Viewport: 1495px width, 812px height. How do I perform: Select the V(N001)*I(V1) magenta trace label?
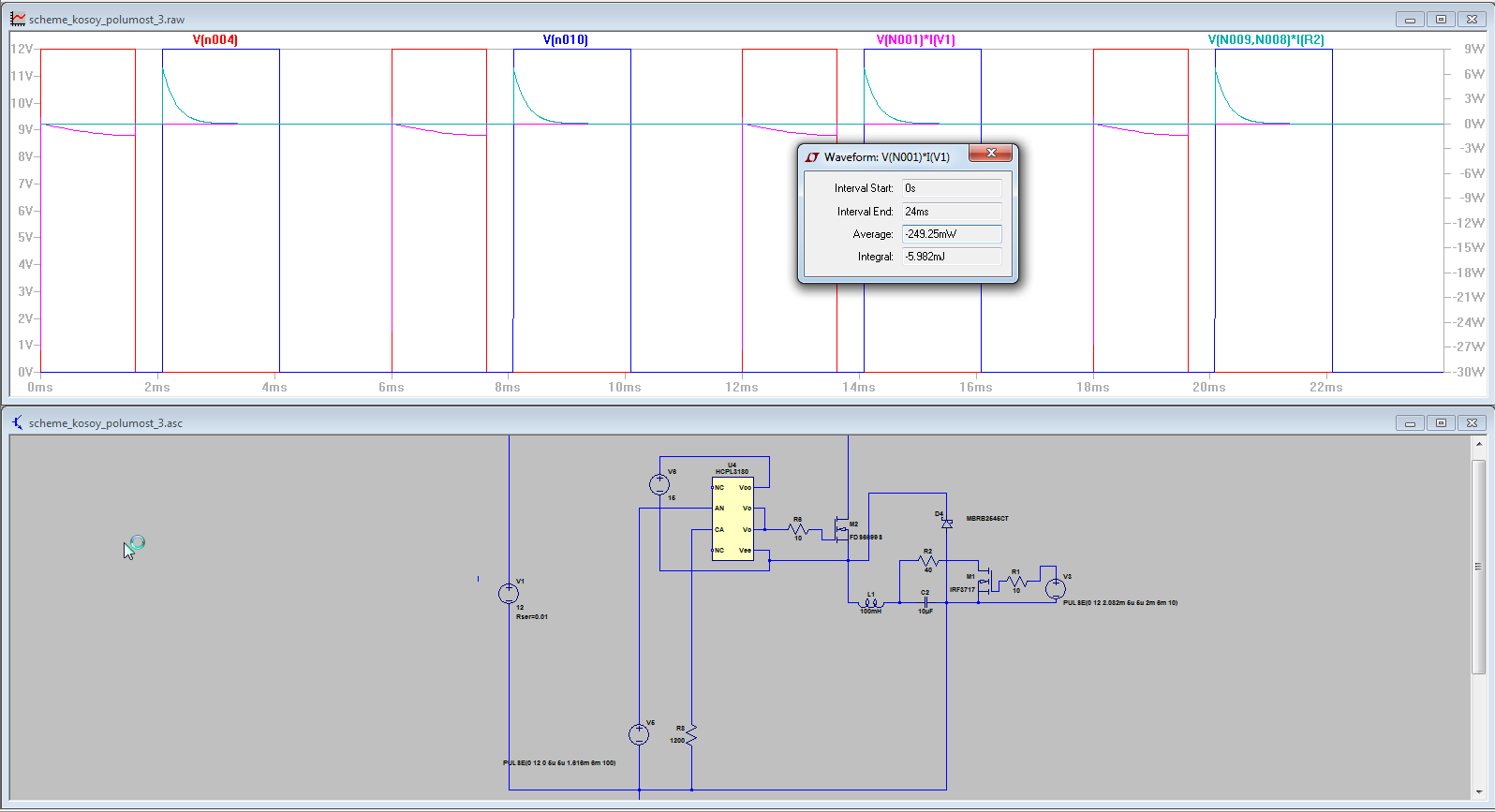point(915,40)
